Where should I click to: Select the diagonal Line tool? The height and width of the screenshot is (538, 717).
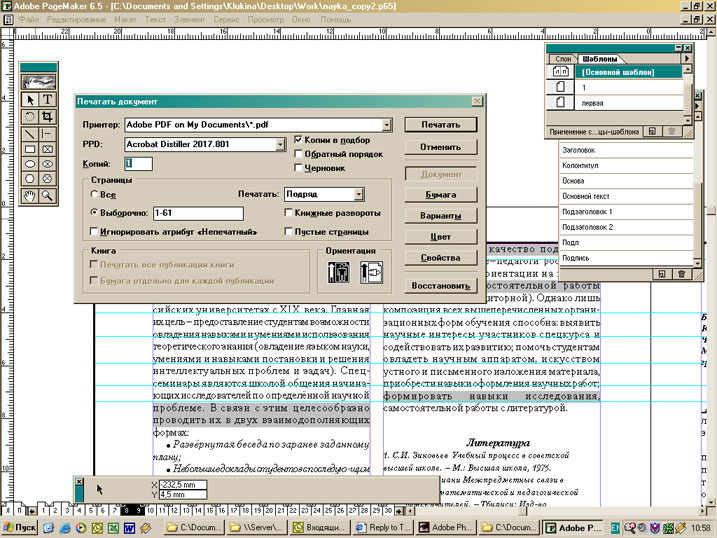click(x=30, y=133)
